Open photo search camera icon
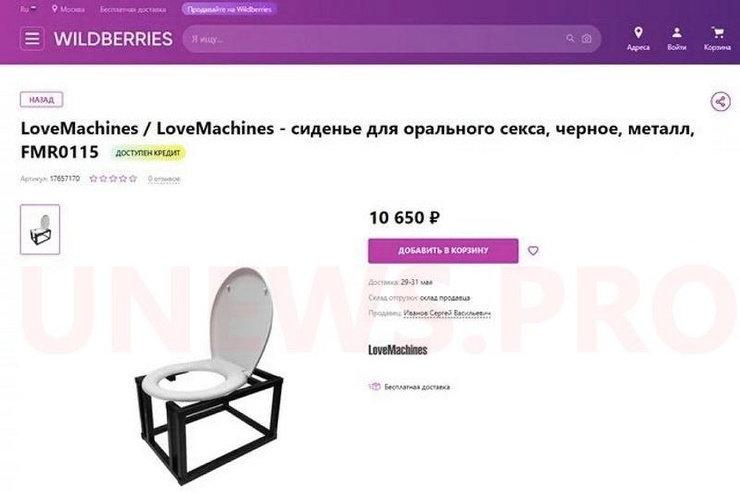Image resolution: width=740 pixels, height=493 pixels. coord(587,39)
